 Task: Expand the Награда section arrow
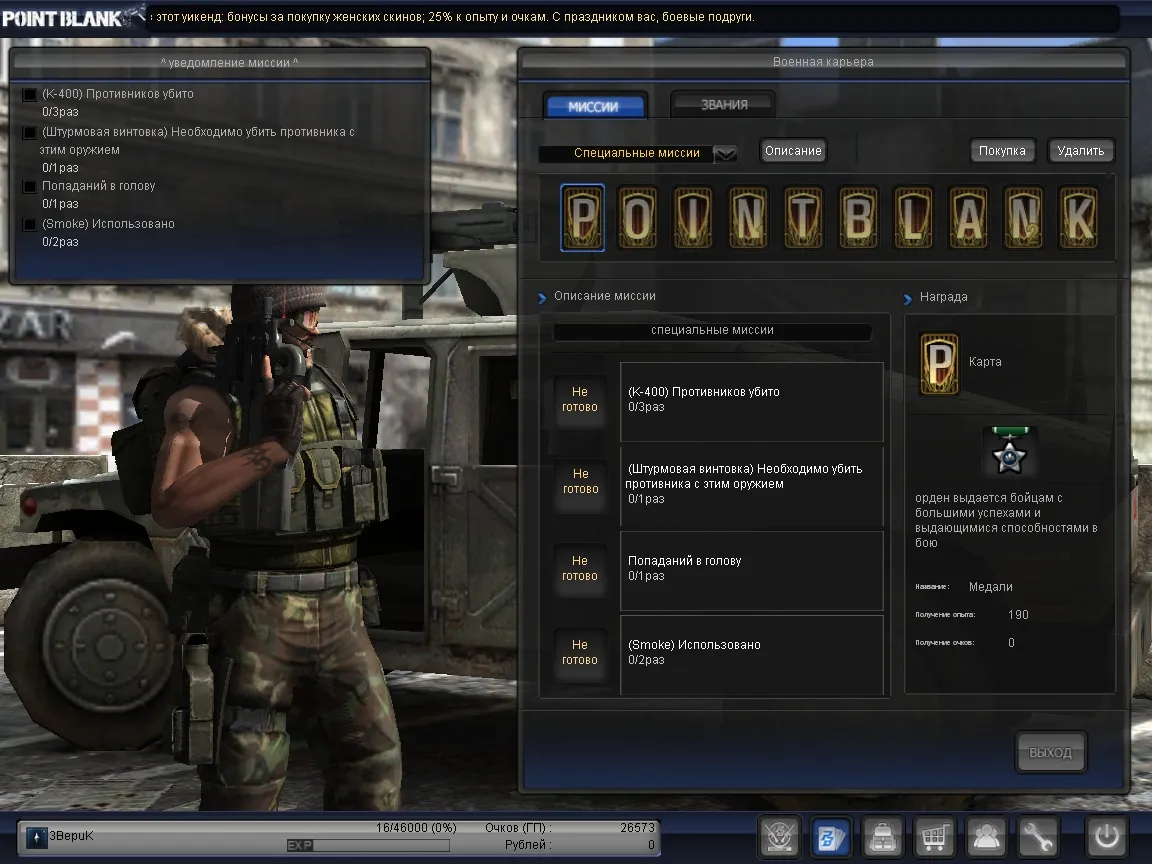[x=907, y=298]
